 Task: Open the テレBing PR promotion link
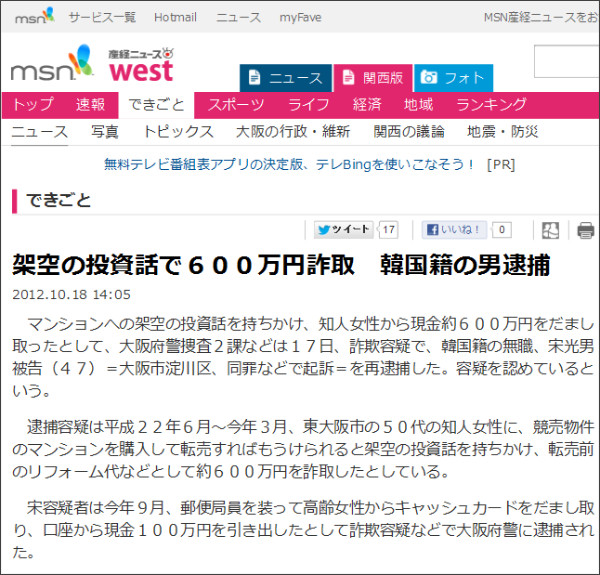[x=289, y=165]
